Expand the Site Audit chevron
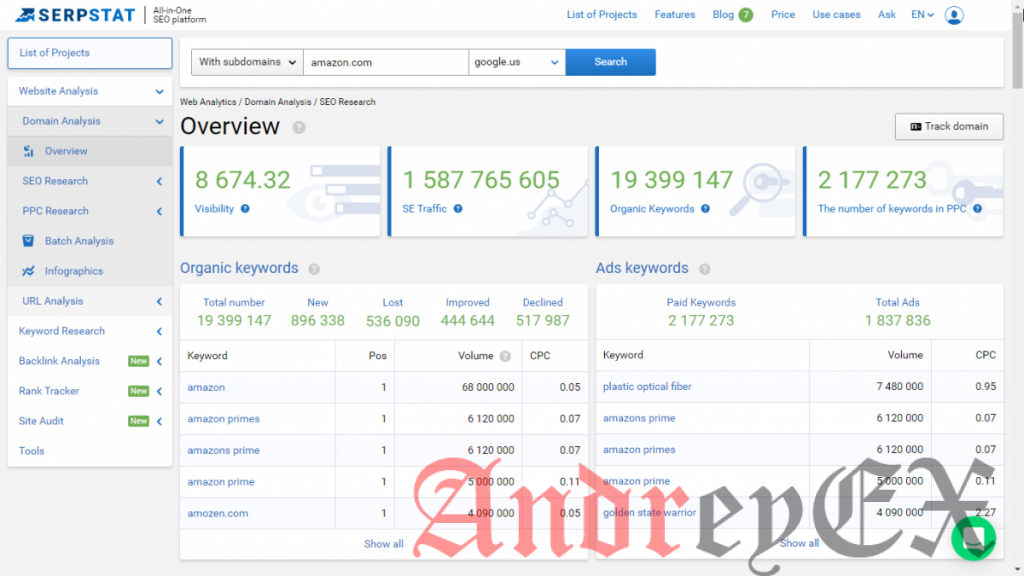This screenshot has height=576, width=1024. [159, 421]
